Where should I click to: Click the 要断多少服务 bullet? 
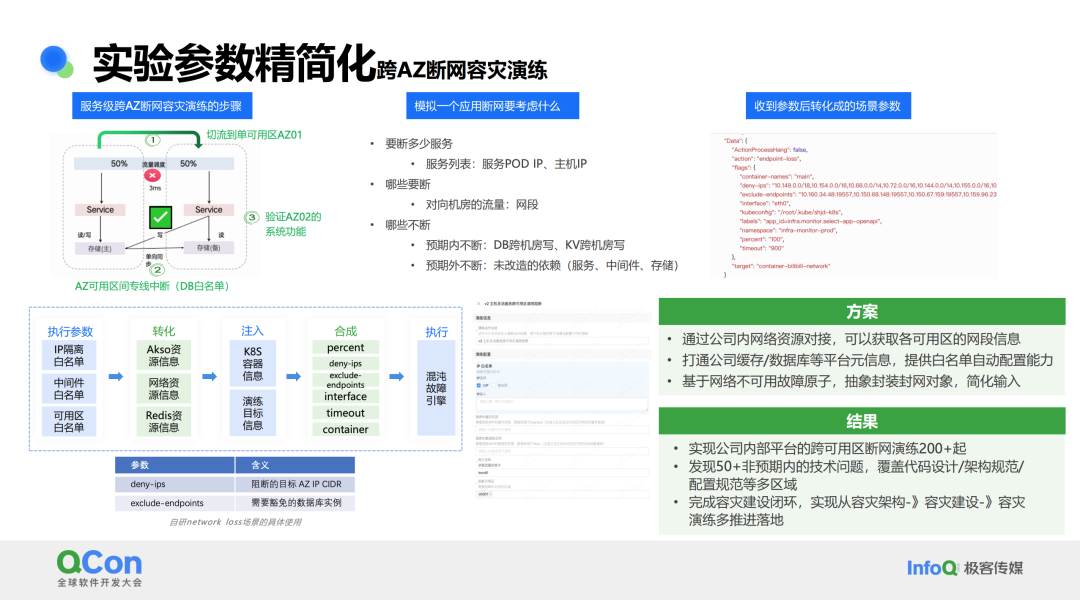(x=419, y=143)
